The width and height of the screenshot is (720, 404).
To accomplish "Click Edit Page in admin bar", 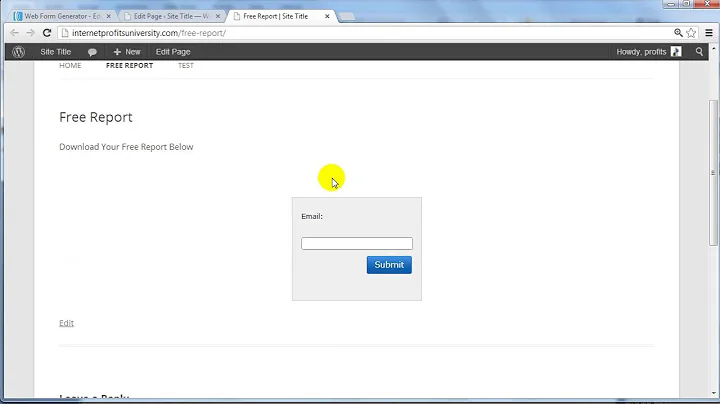I will [x=173, y=52].
